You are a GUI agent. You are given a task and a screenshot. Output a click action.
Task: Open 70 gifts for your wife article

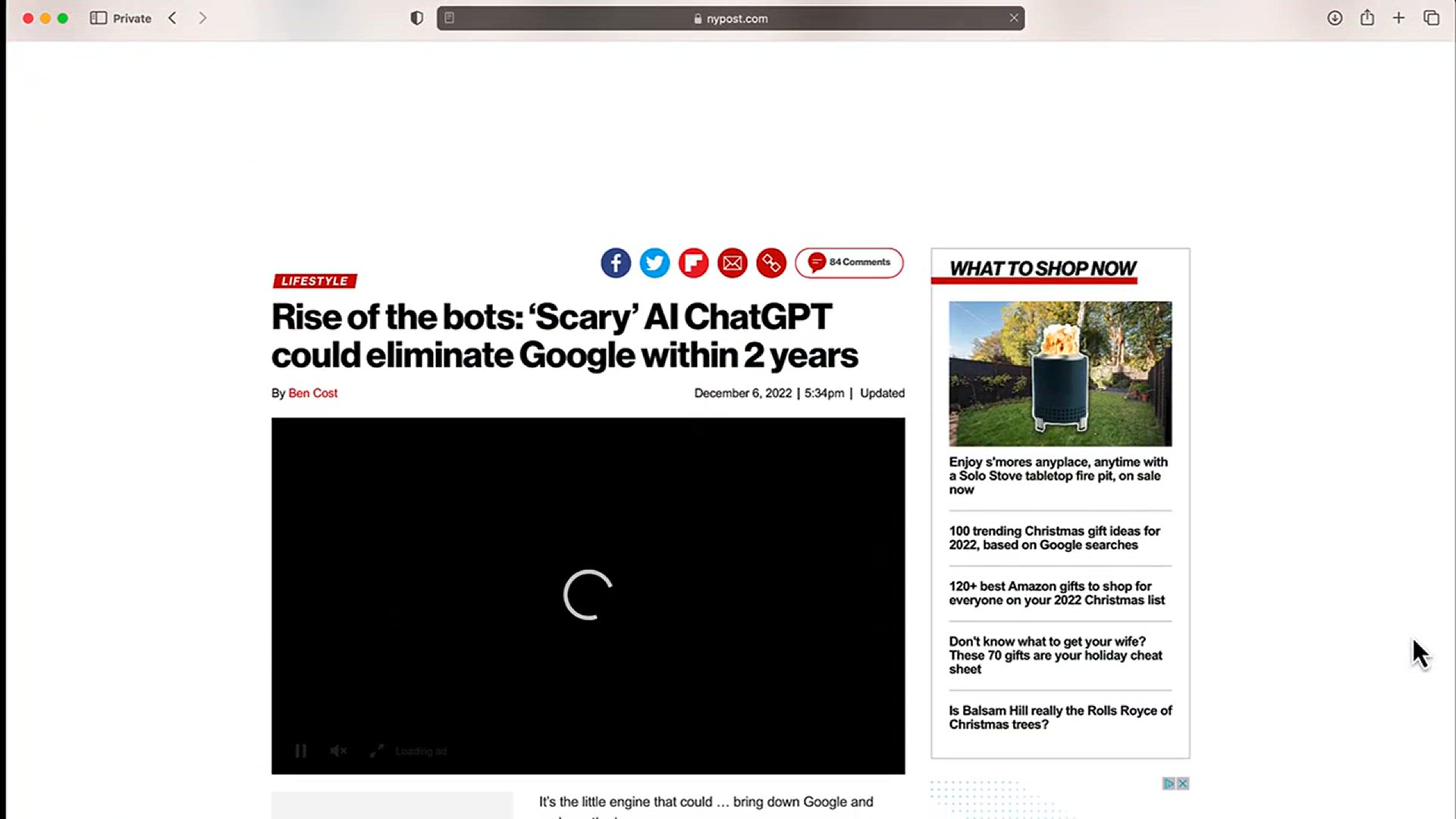[1056, 655]
